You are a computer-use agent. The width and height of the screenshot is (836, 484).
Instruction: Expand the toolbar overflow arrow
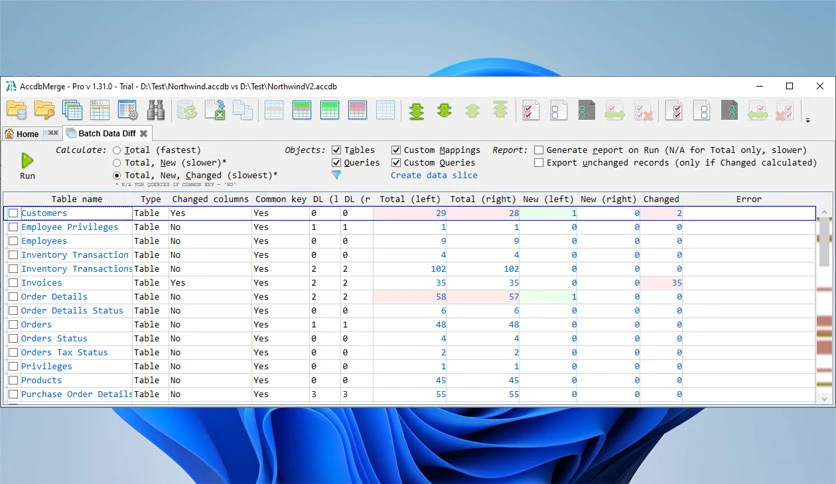click(x=808, y=120)
